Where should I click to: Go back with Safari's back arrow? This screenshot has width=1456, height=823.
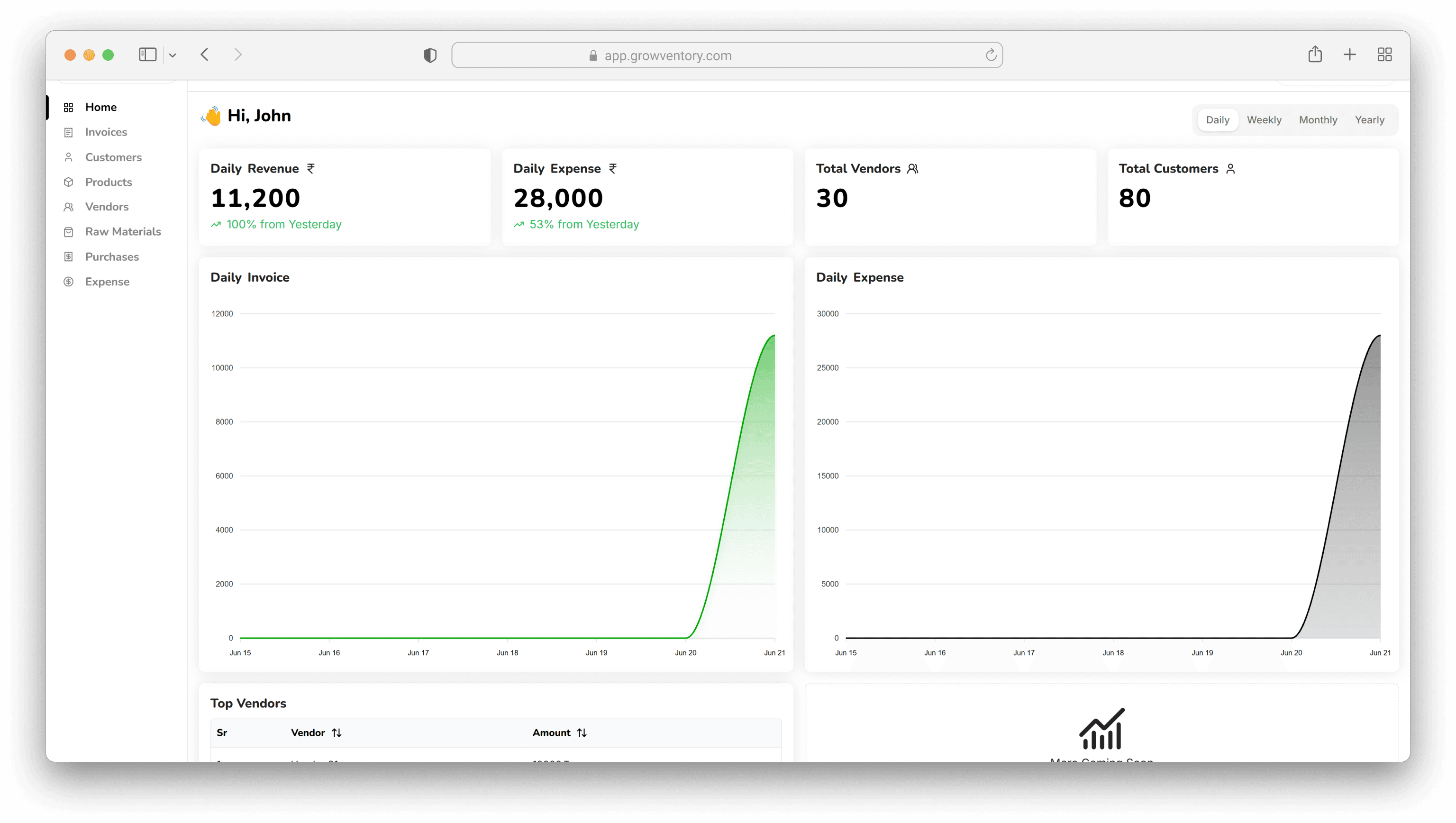[x=205, y=55]
